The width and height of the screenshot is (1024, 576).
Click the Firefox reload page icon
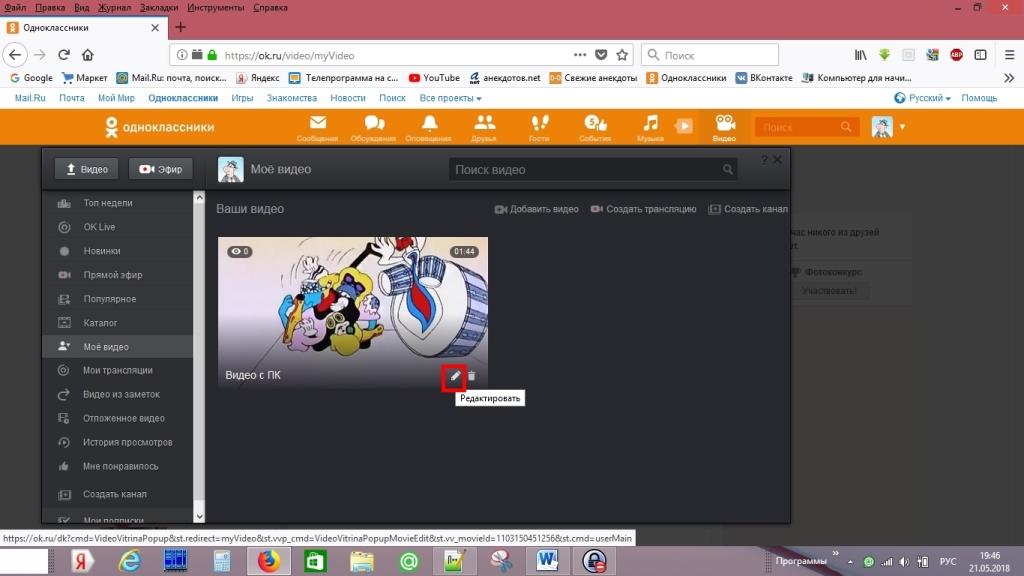(x=64, y=55)
